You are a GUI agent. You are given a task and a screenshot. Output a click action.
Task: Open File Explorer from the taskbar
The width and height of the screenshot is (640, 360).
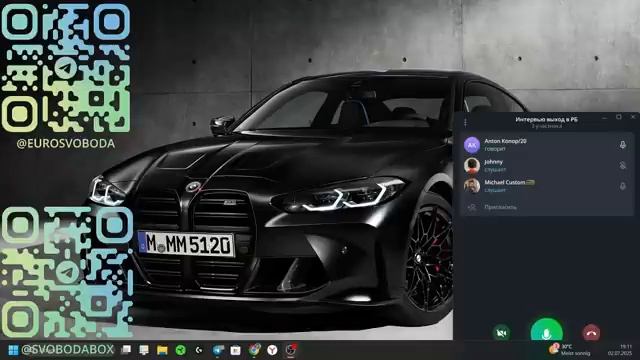(162, 350)
